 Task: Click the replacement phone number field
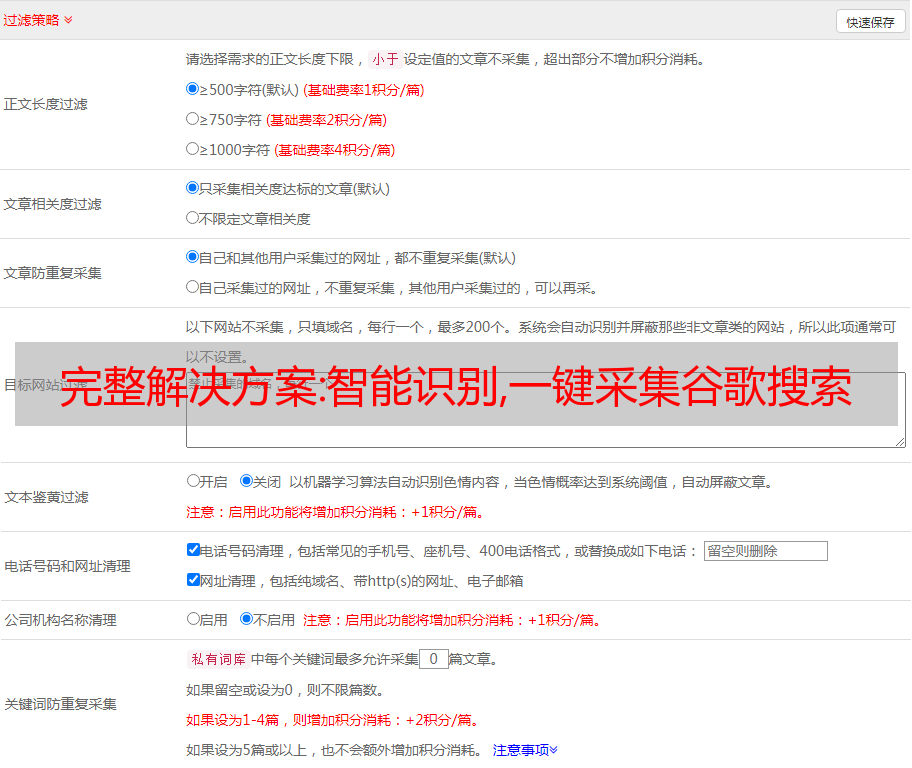point(765,551)
